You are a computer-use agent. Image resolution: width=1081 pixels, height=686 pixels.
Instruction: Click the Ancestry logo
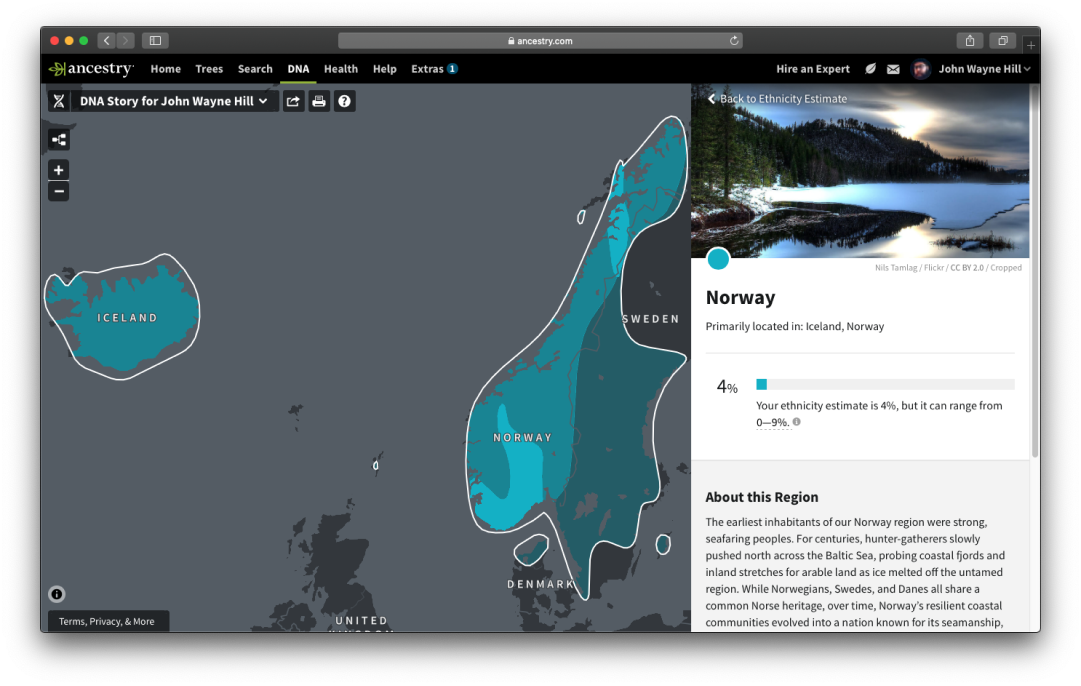pyautogui.click(x=91, y=69)
